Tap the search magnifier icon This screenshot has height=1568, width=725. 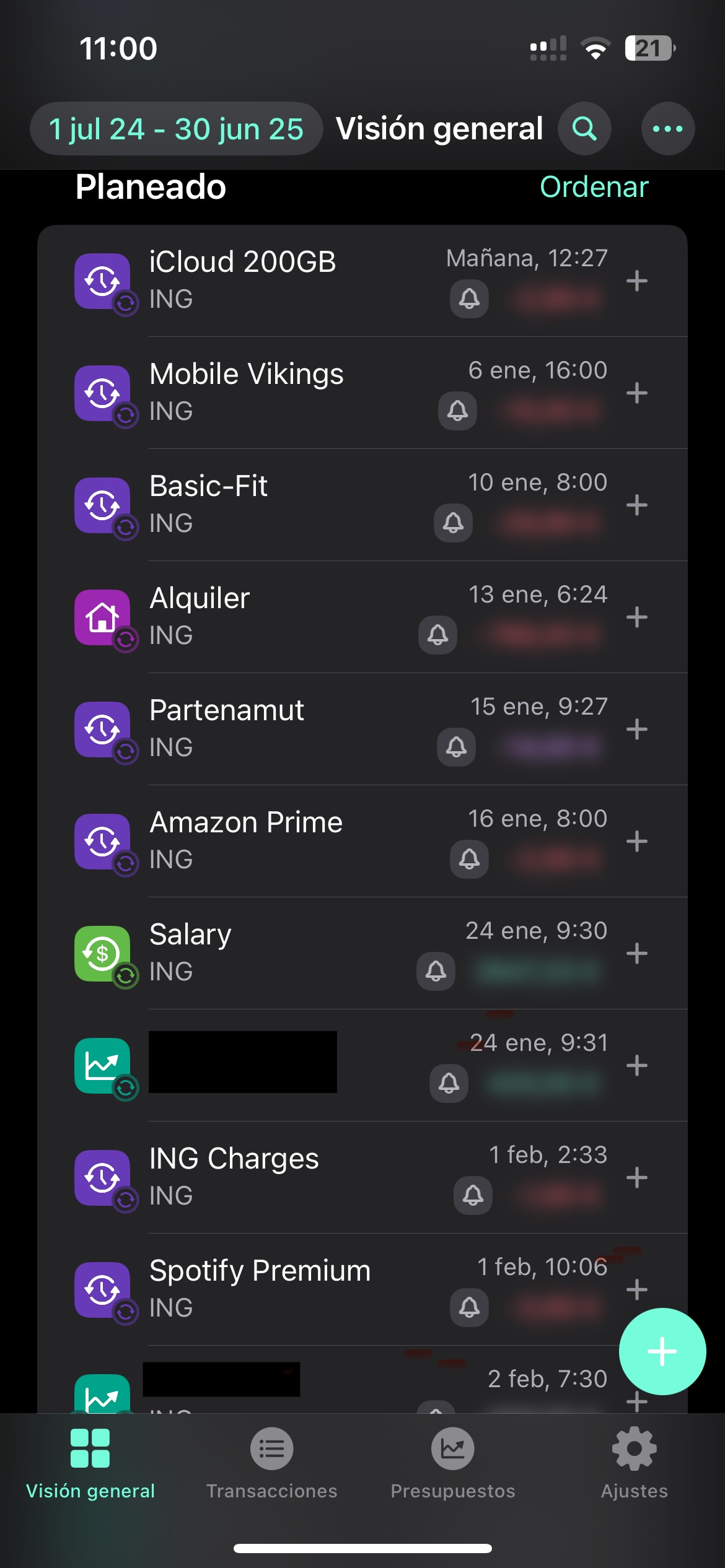click(584, 129)
